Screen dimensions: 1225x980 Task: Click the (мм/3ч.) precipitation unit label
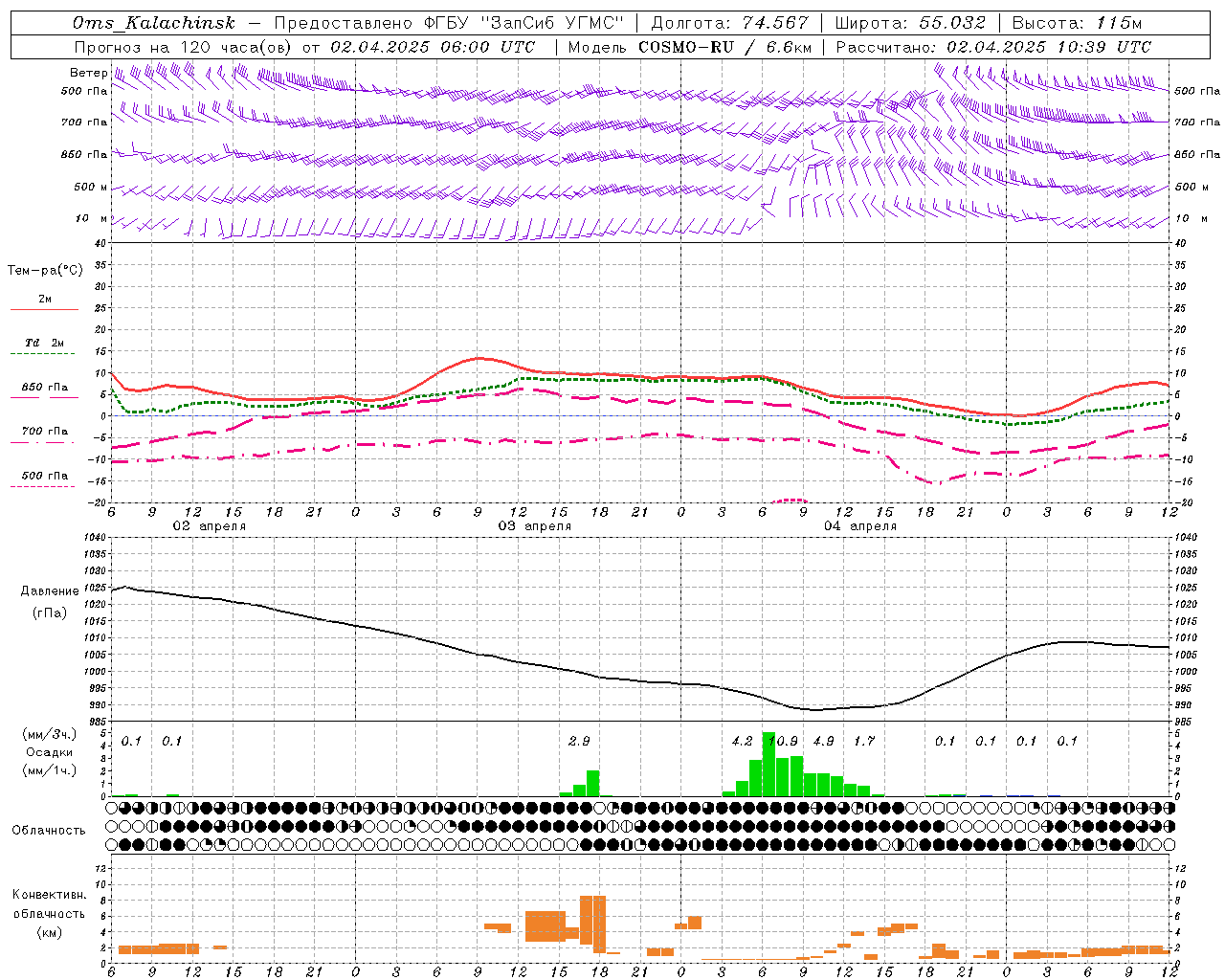point(50,734)
